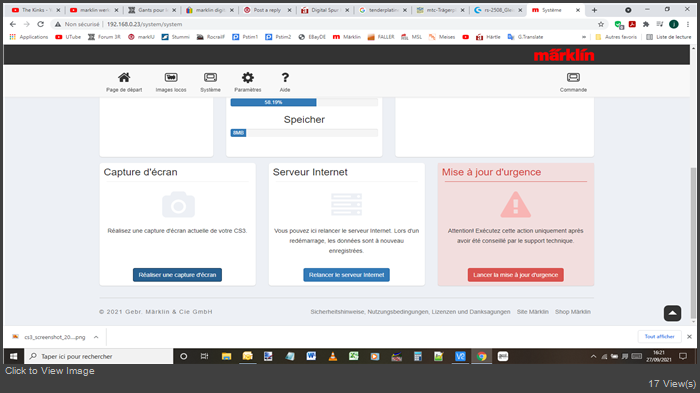This screenshot has width=700, height=393.
Task: Switch to the Gants pour tab
Action: pos(152,10)
